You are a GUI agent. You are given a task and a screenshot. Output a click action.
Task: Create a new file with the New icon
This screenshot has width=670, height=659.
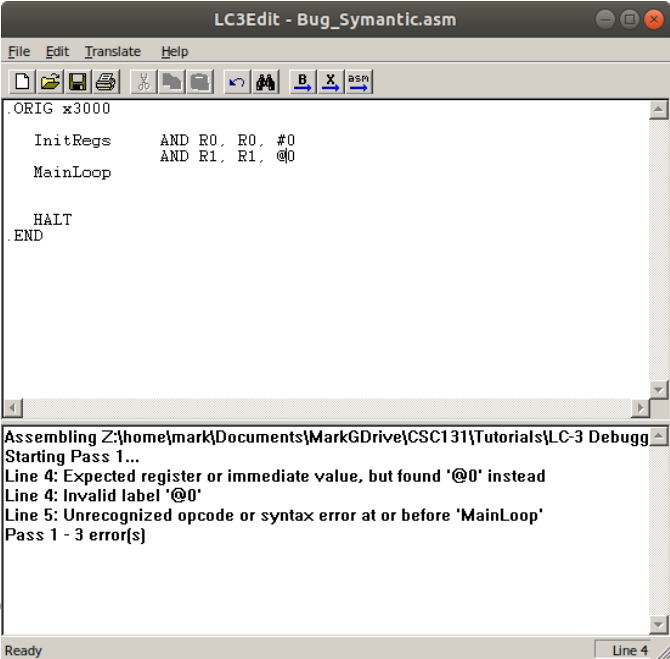pos(22,81)
